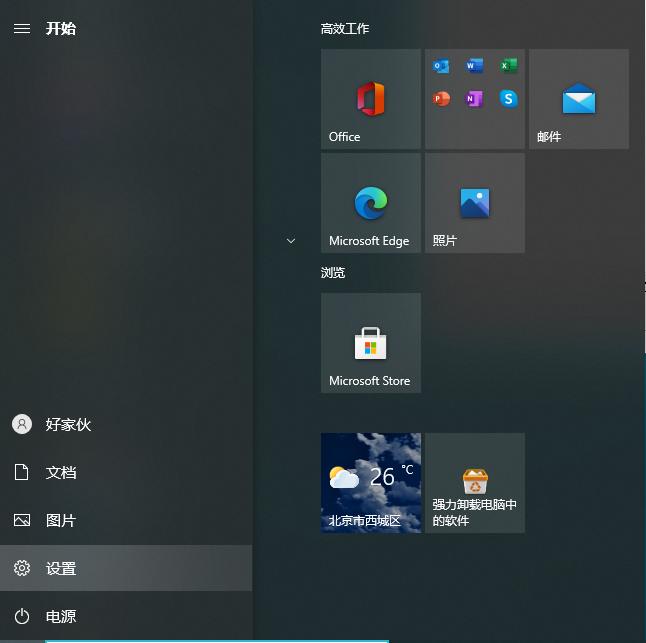The height and width of the screenshot is (643, 646).
Task: Expand the start menu via hamburger icon
Action: pyautogui.click(x=22, y=28)
